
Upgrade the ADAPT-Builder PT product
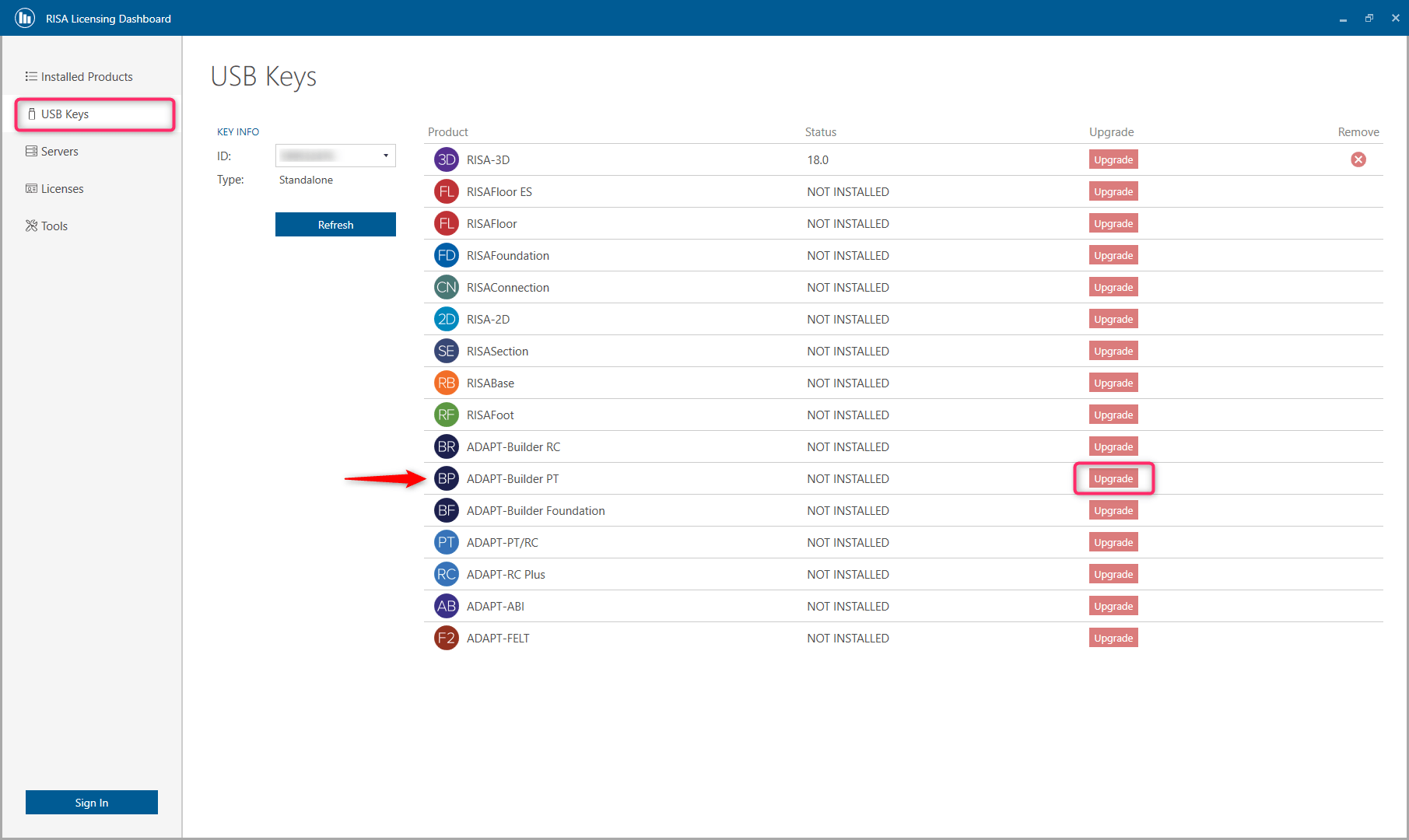point(1113,478)
